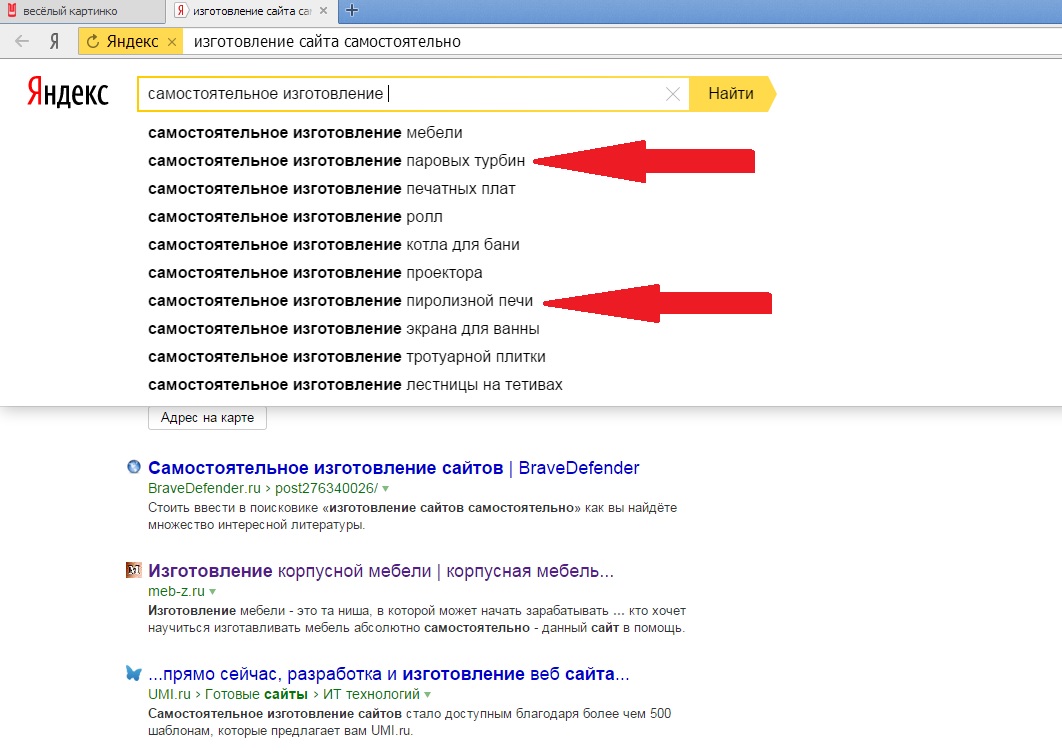Open ИТ технологий breadcrumb link
This screenshot has height=753, width=1062.
[371, 694]
